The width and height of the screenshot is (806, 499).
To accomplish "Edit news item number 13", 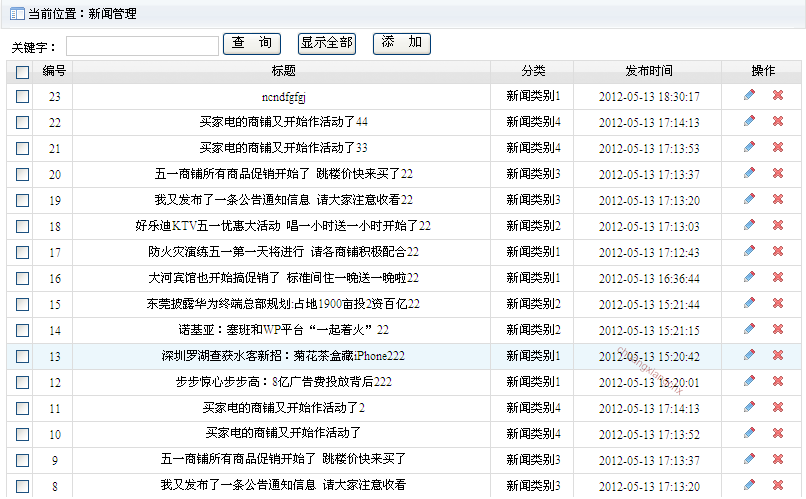I will coord(749,355).
